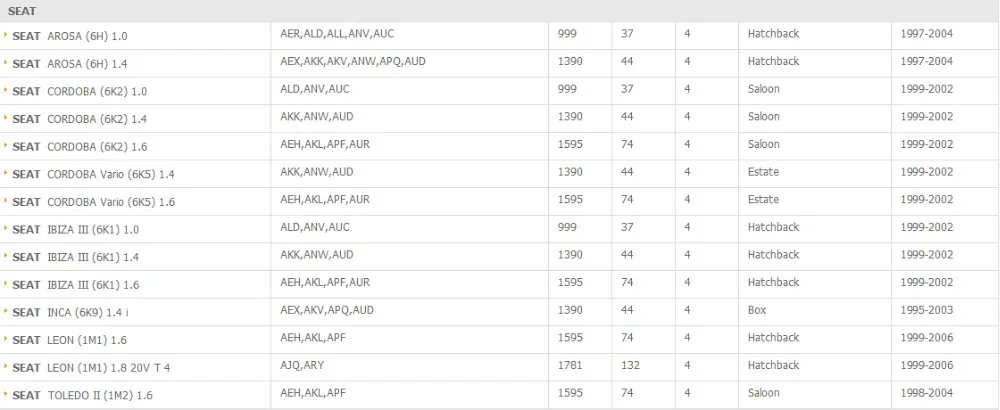
Task: Click the arrow icon beside INCA (6K9) 1.4 i
Action: pos(6,311)
